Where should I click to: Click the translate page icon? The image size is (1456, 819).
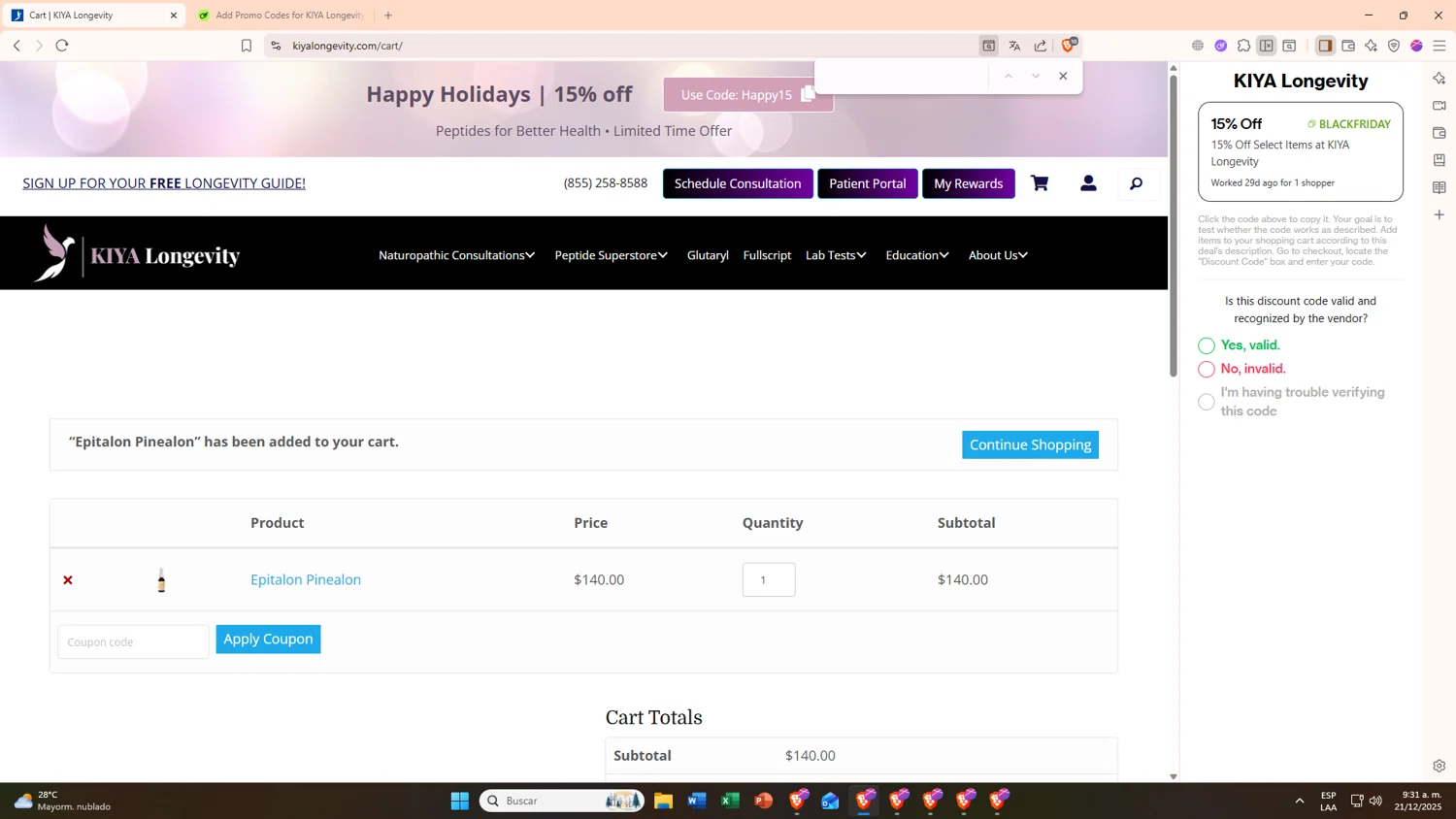pyautogui.click(x=1014, y=46)
